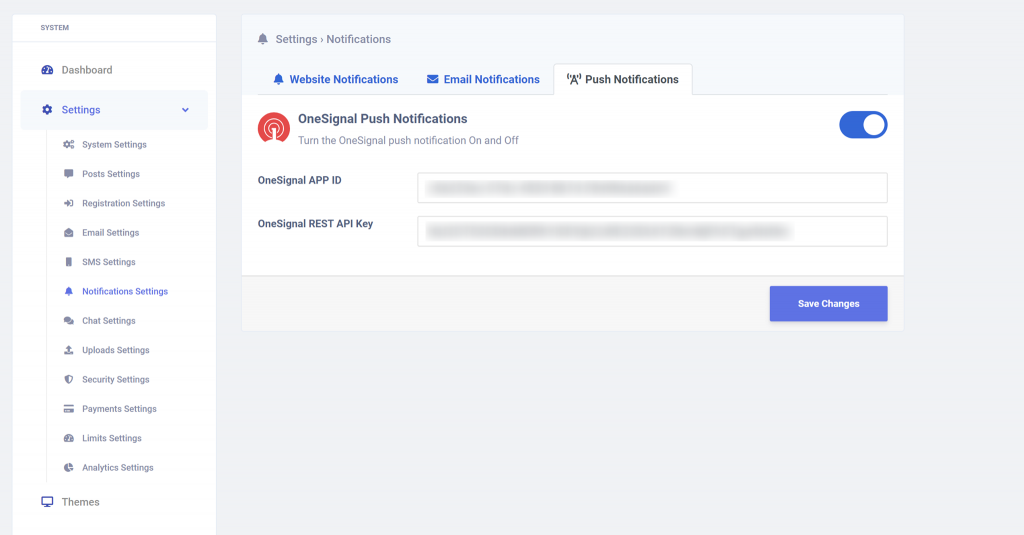Viewport: 1024px width, 535px height.
Task: Click the Settings sidebar menu label
Action: [x=81, y=110]
